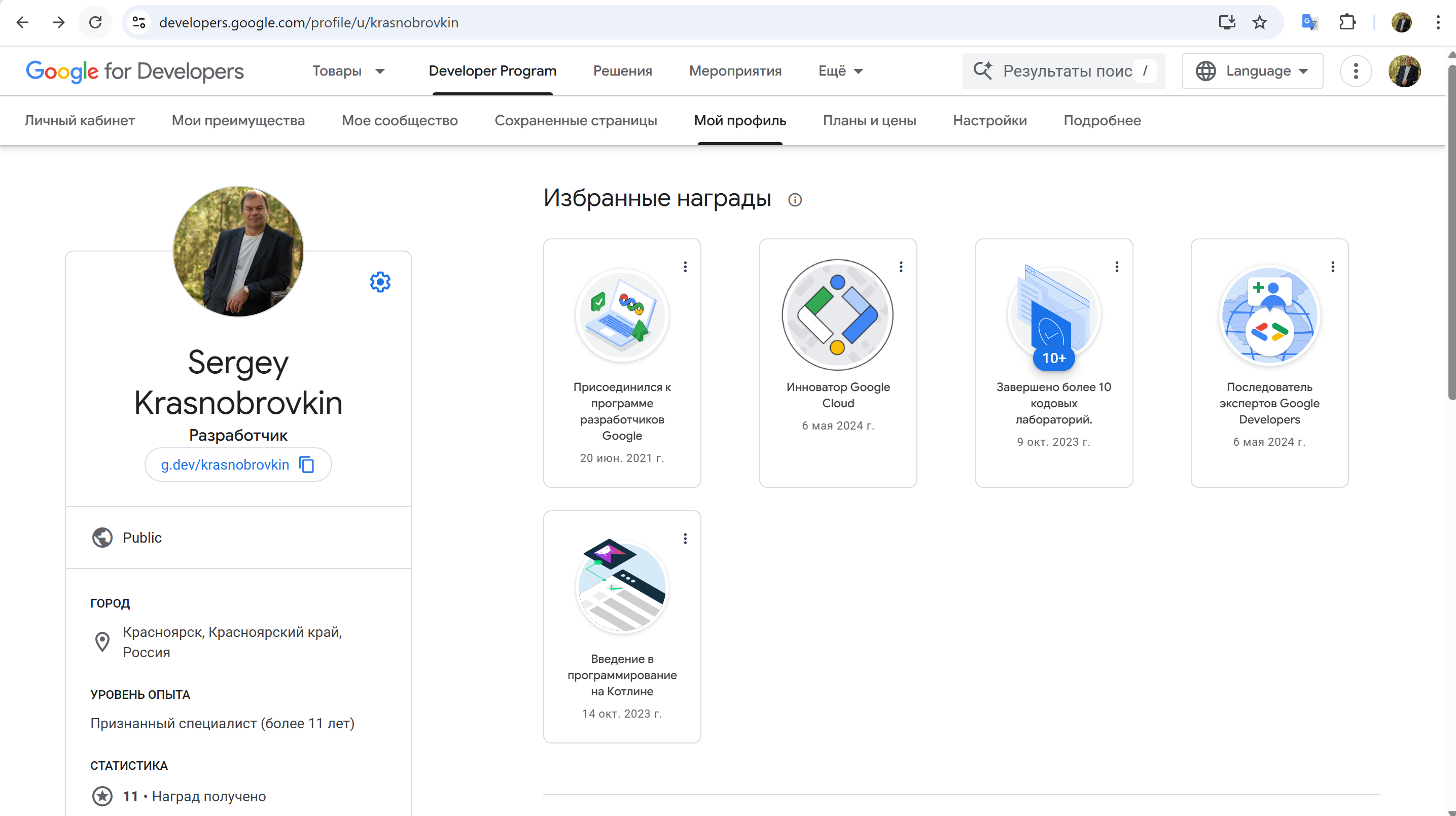Open the Language selector dropdown

point(1252,70)
